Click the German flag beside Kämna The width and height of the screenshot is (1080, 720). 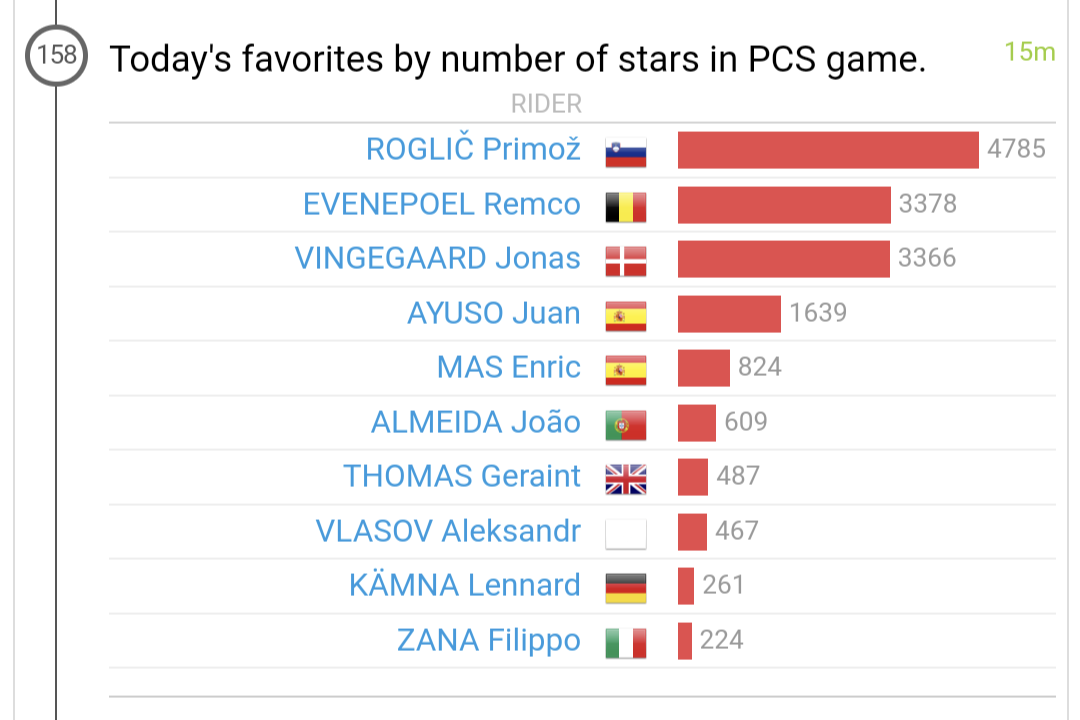point(626,587)
